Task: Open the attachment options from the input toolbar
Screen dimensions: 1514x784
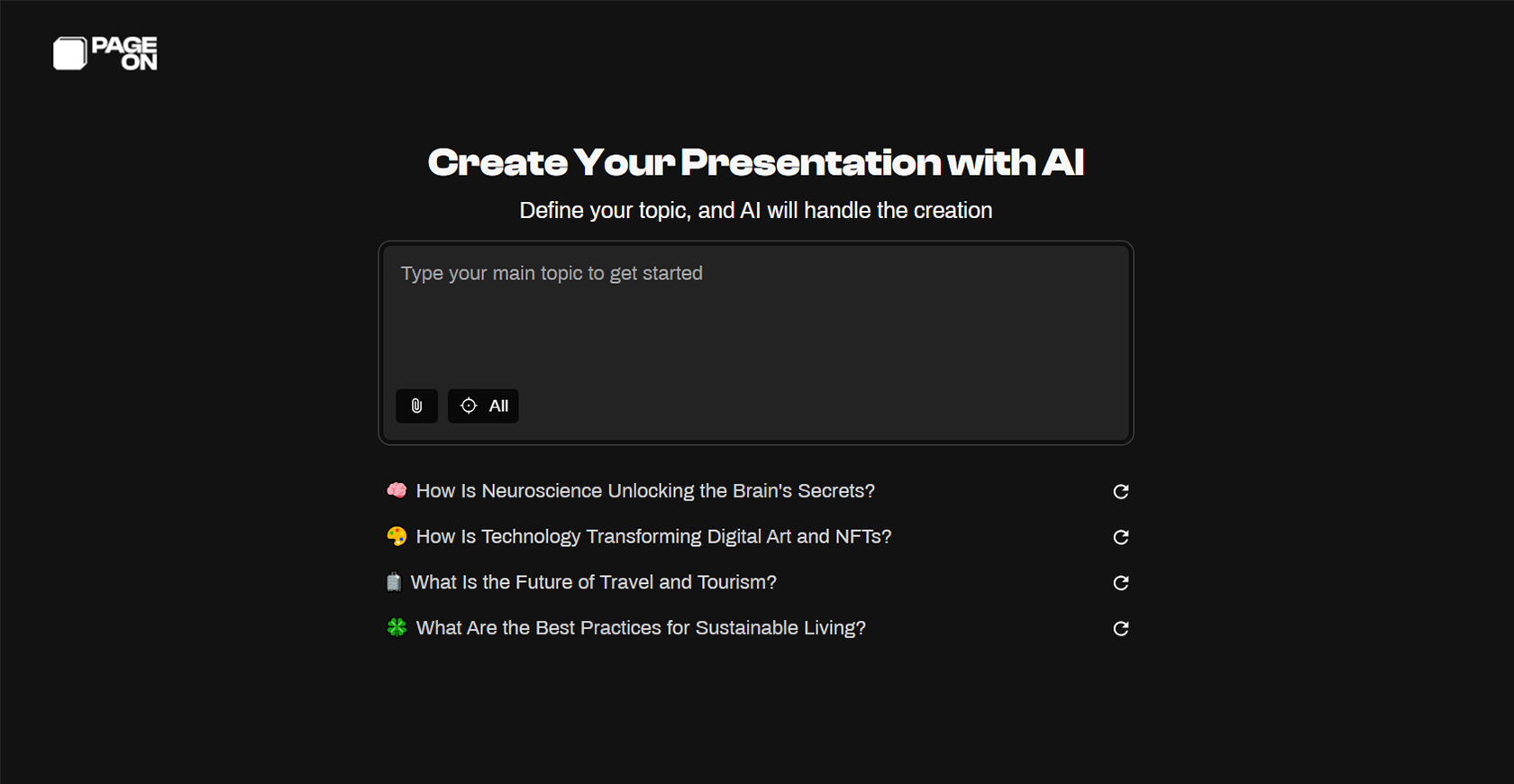Action: pos(415,406)
